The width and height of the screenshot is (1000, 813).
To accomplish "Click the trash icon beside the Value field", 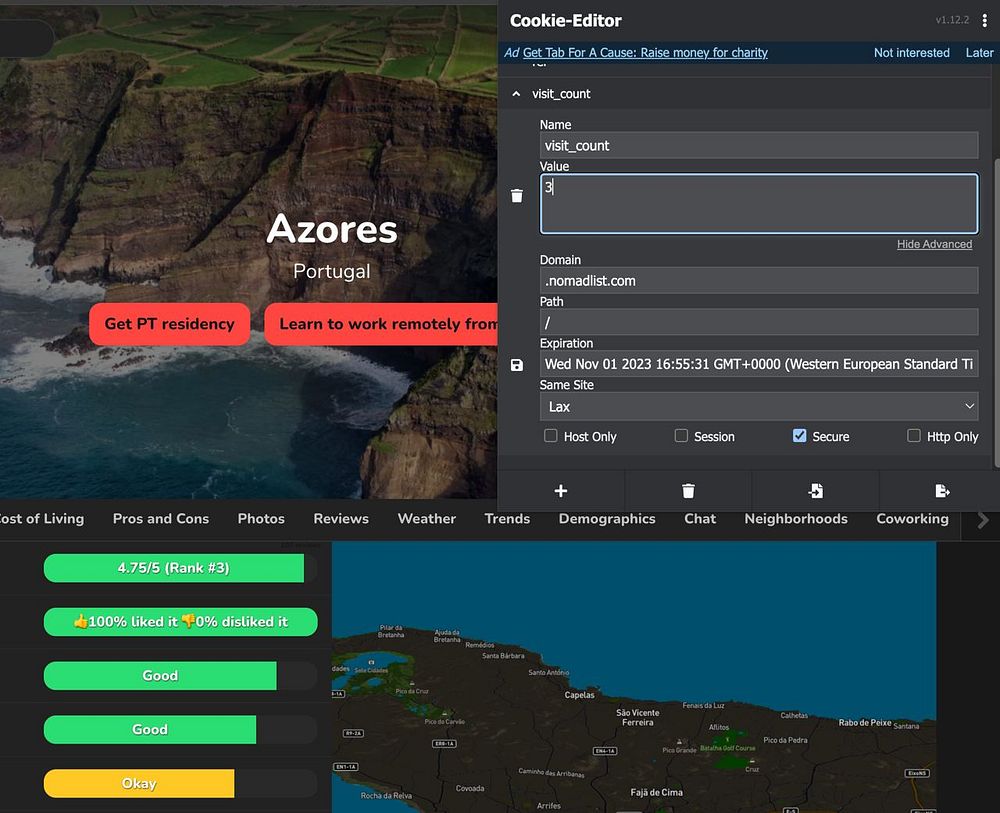I will point(516,196).
